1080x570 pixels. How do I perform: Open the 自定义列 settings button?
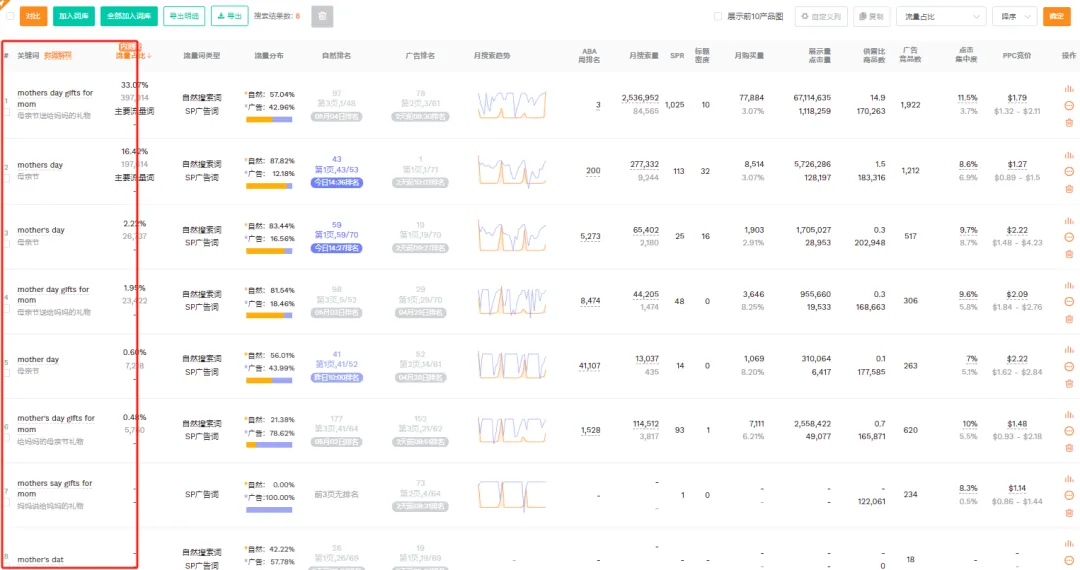pyautogui.click(x=821, y=17)
